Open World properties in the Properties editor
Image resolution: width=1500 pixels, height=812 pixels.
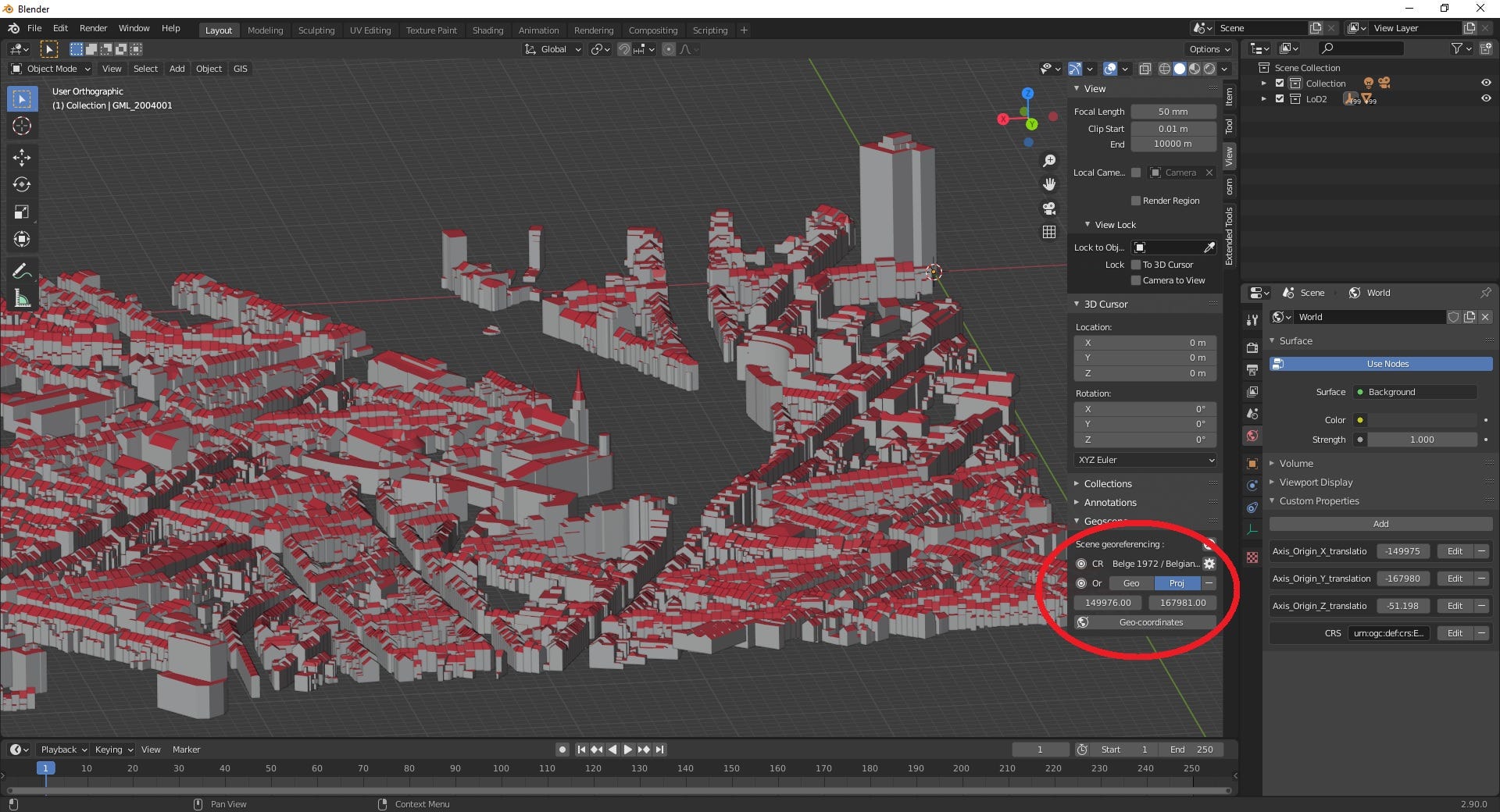pos(1252,436)
